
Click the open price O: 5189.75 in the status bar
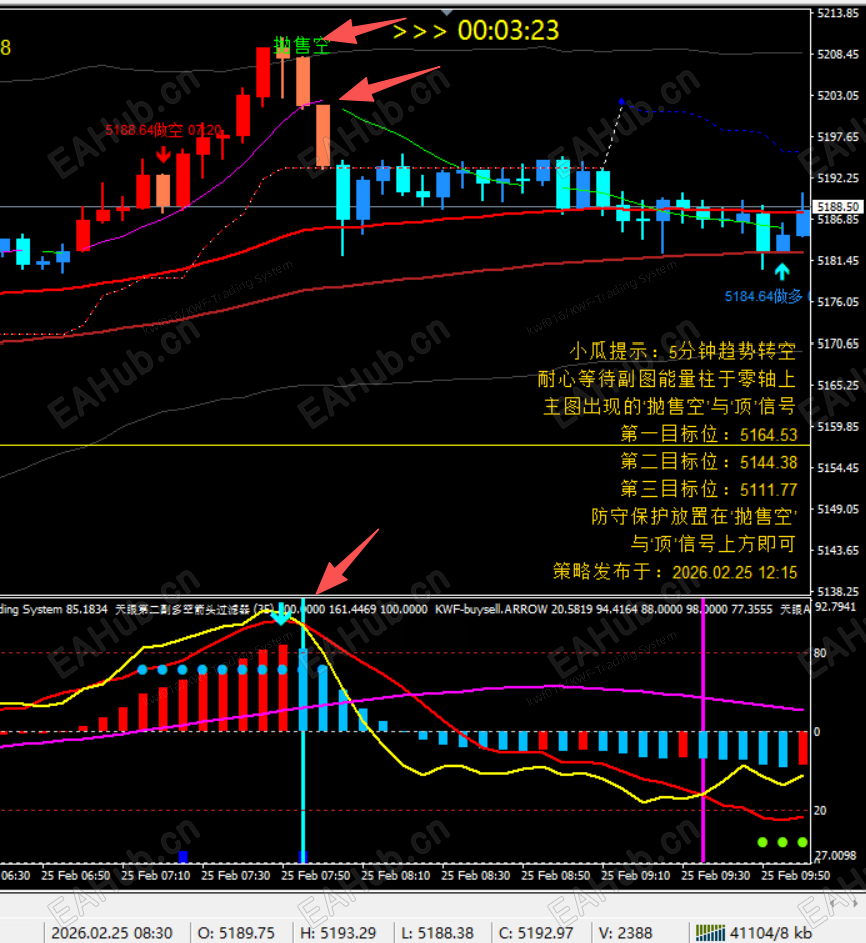236,933
